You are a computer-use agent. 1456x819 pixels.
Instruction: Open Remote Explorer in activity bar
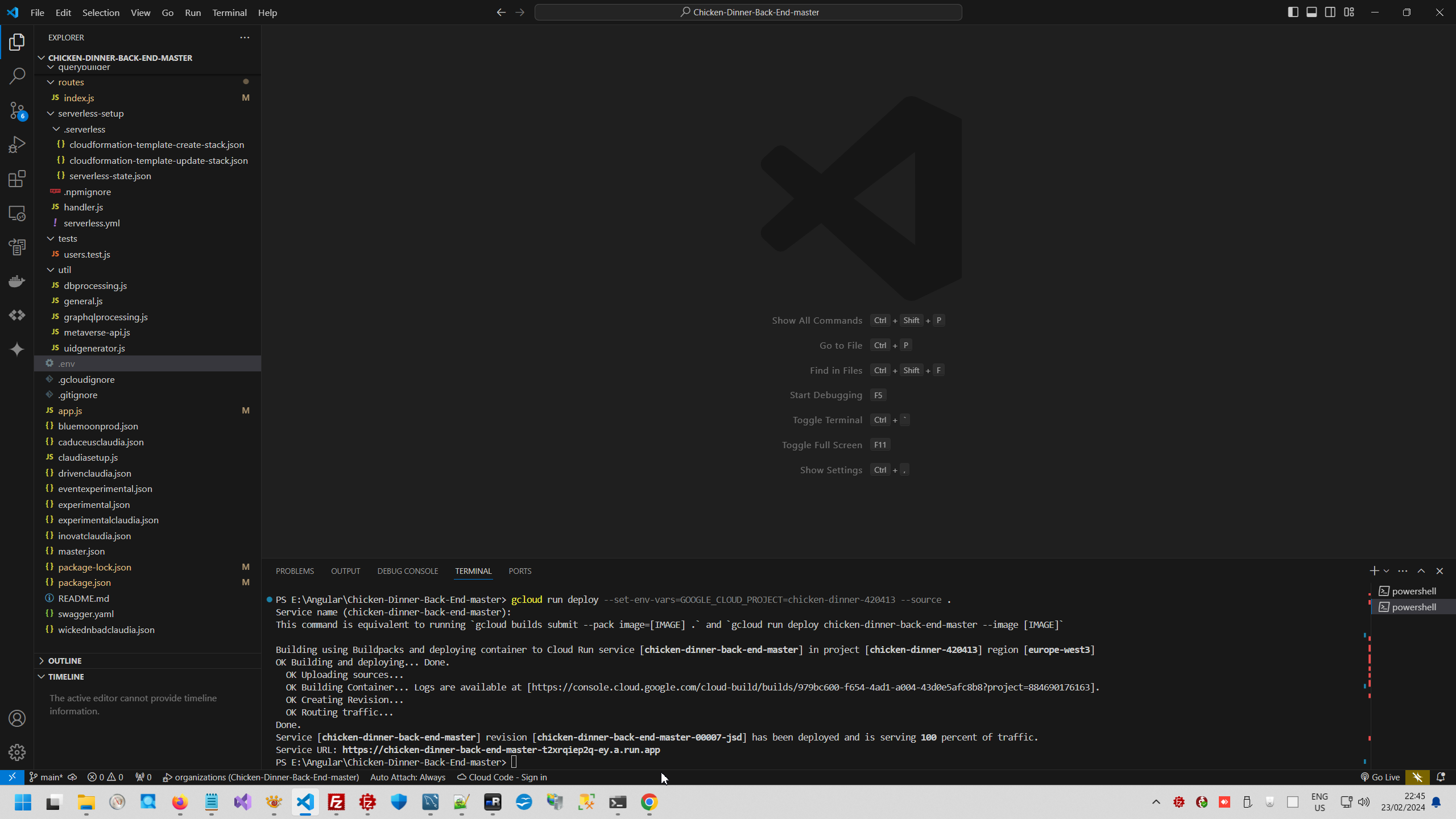[17, 213]
